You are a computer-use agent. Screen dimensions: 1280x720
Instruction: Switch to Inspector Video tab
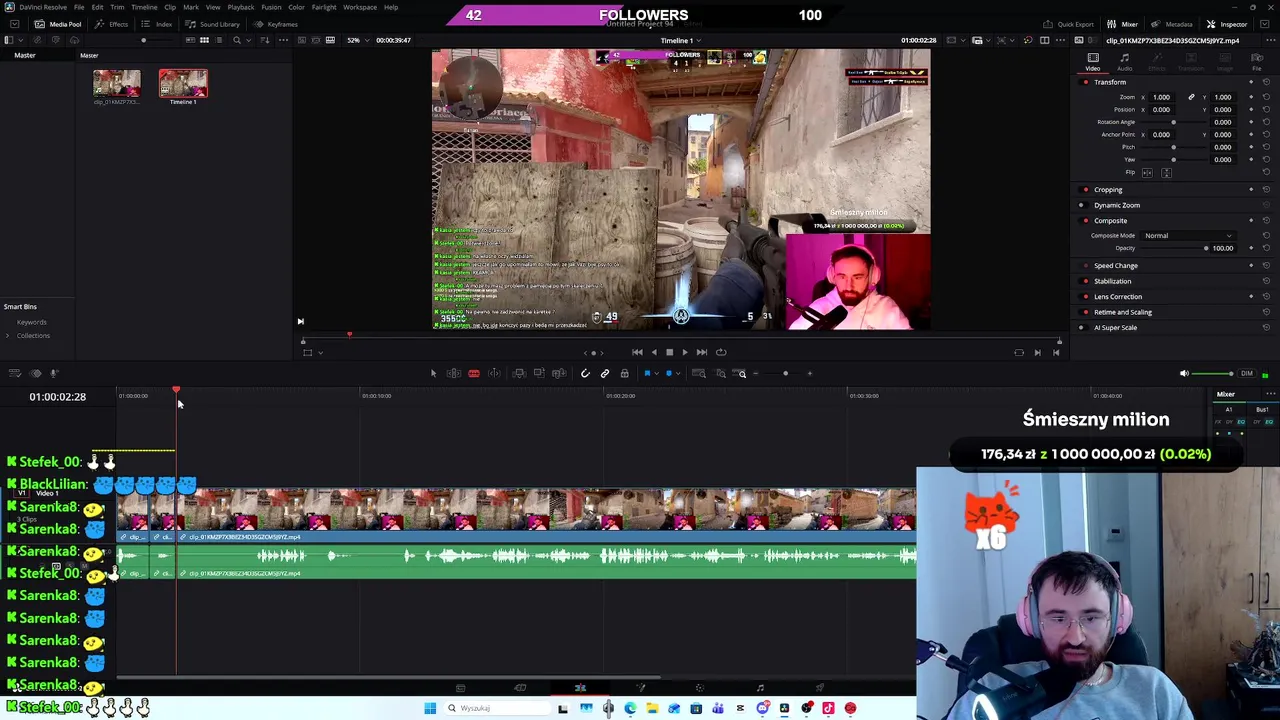point(1092,63)
